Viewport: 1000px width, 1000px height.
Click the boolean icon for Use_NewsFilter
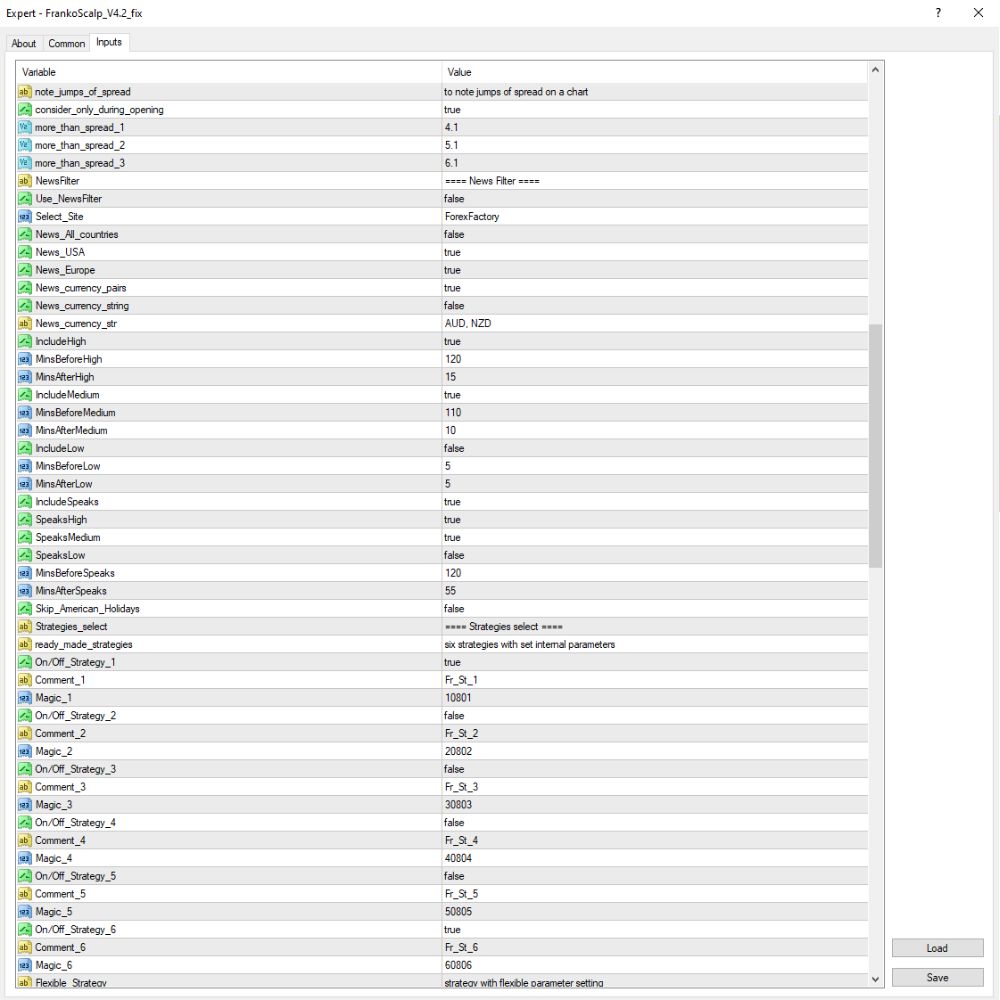click(25, 199)
